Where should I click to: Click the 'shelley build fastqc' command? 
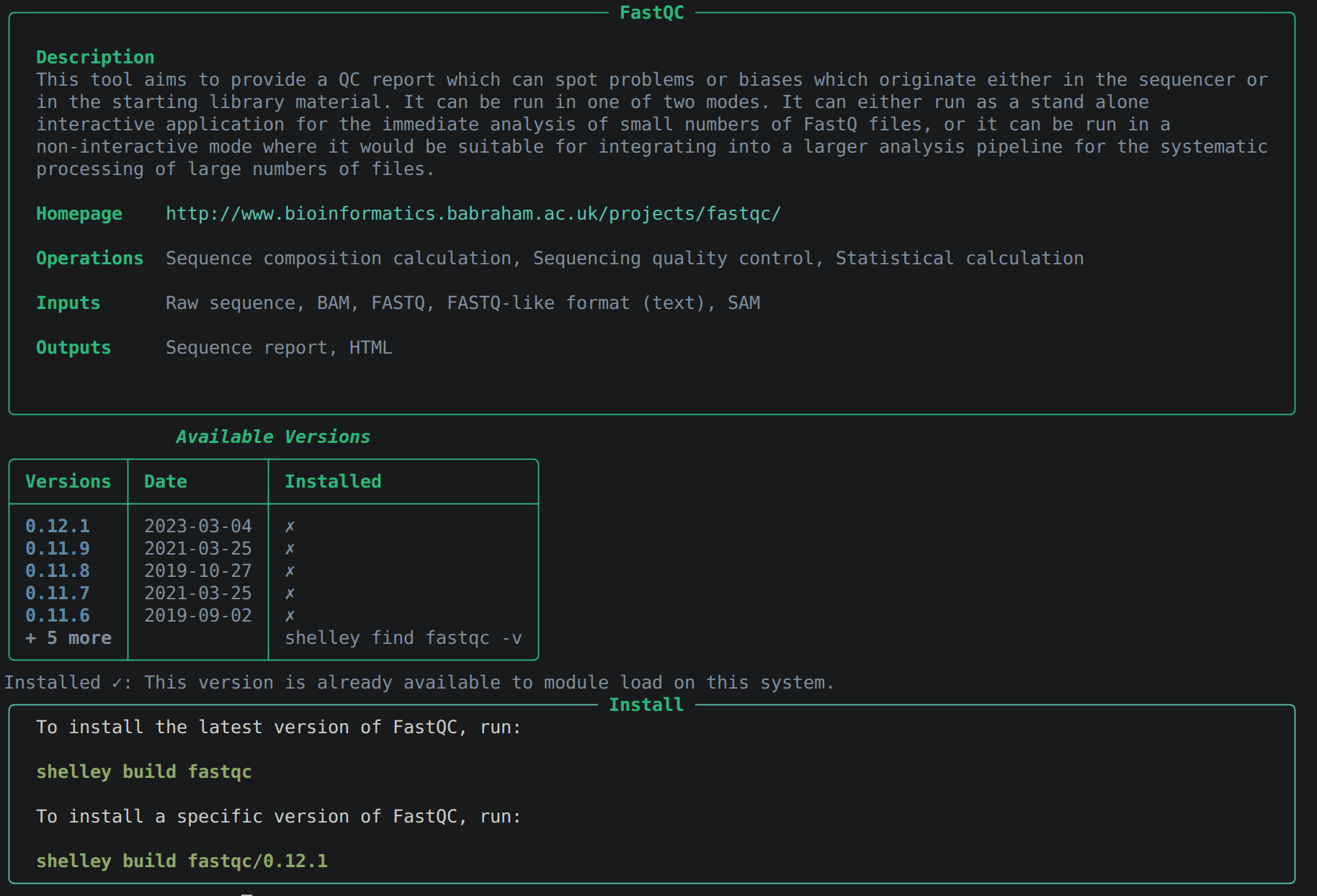[144, 772]
